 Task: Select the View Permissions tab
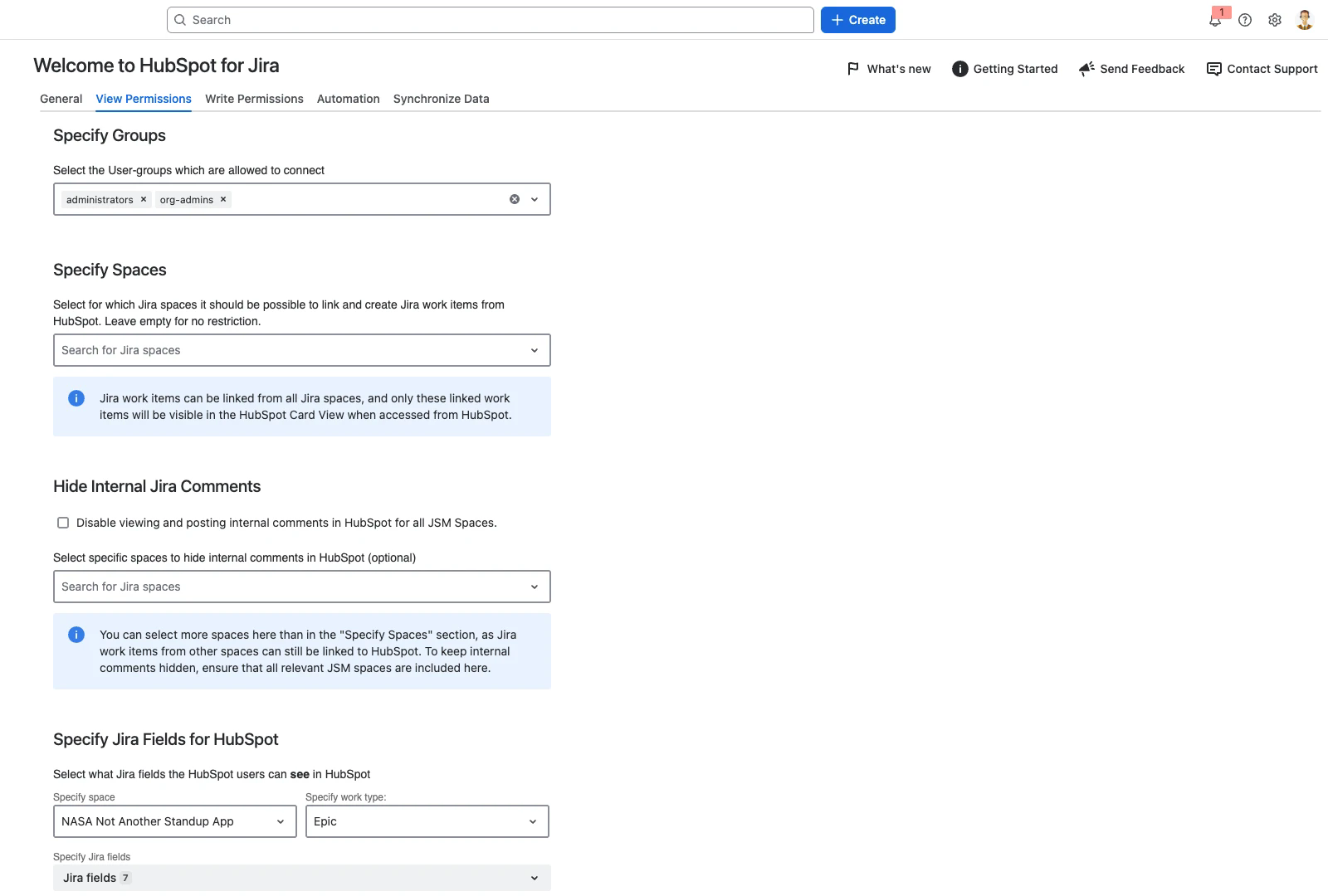[144, 99]
